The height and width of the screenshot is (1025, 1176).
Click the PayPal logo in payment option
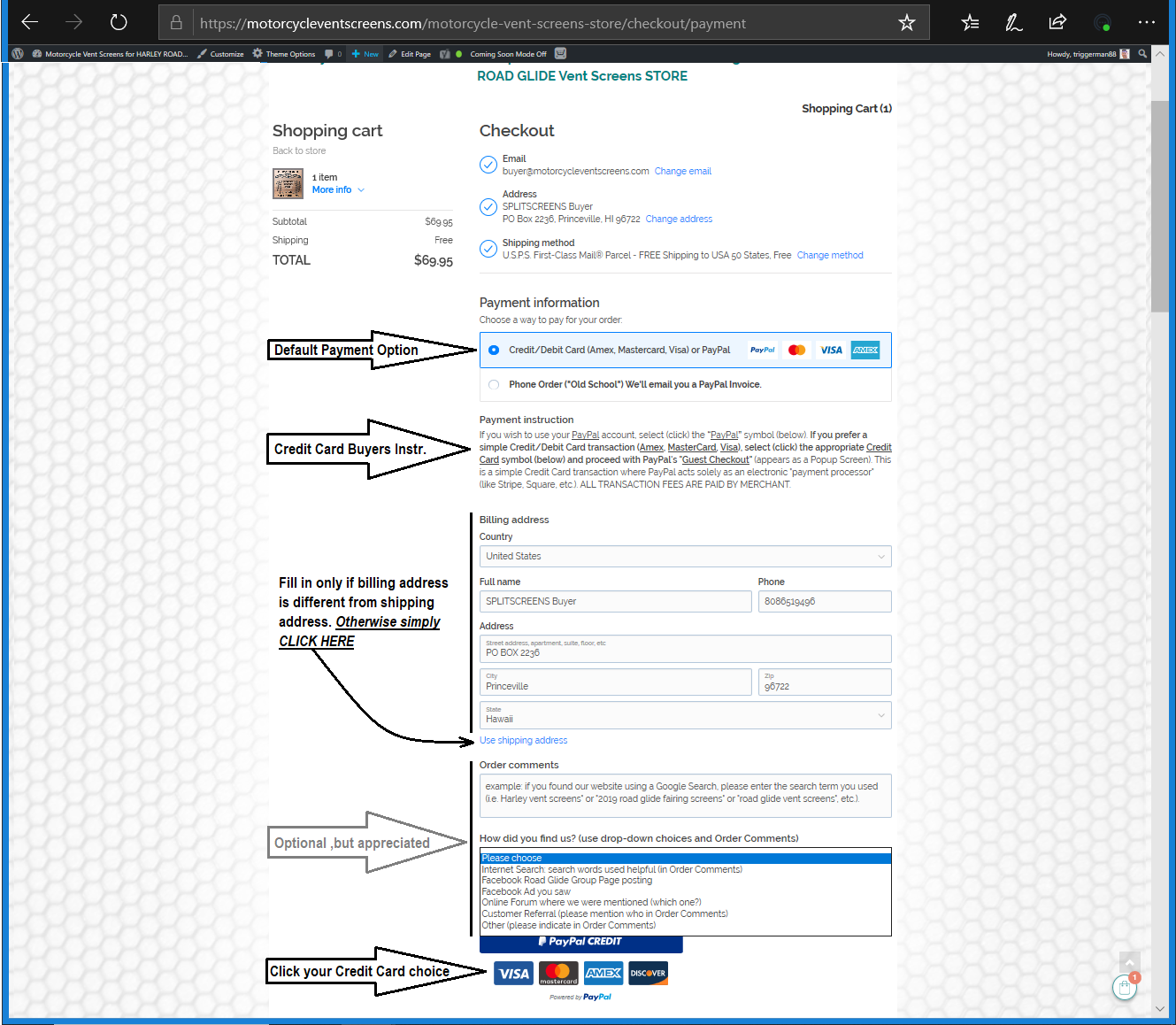click(762, 351)
